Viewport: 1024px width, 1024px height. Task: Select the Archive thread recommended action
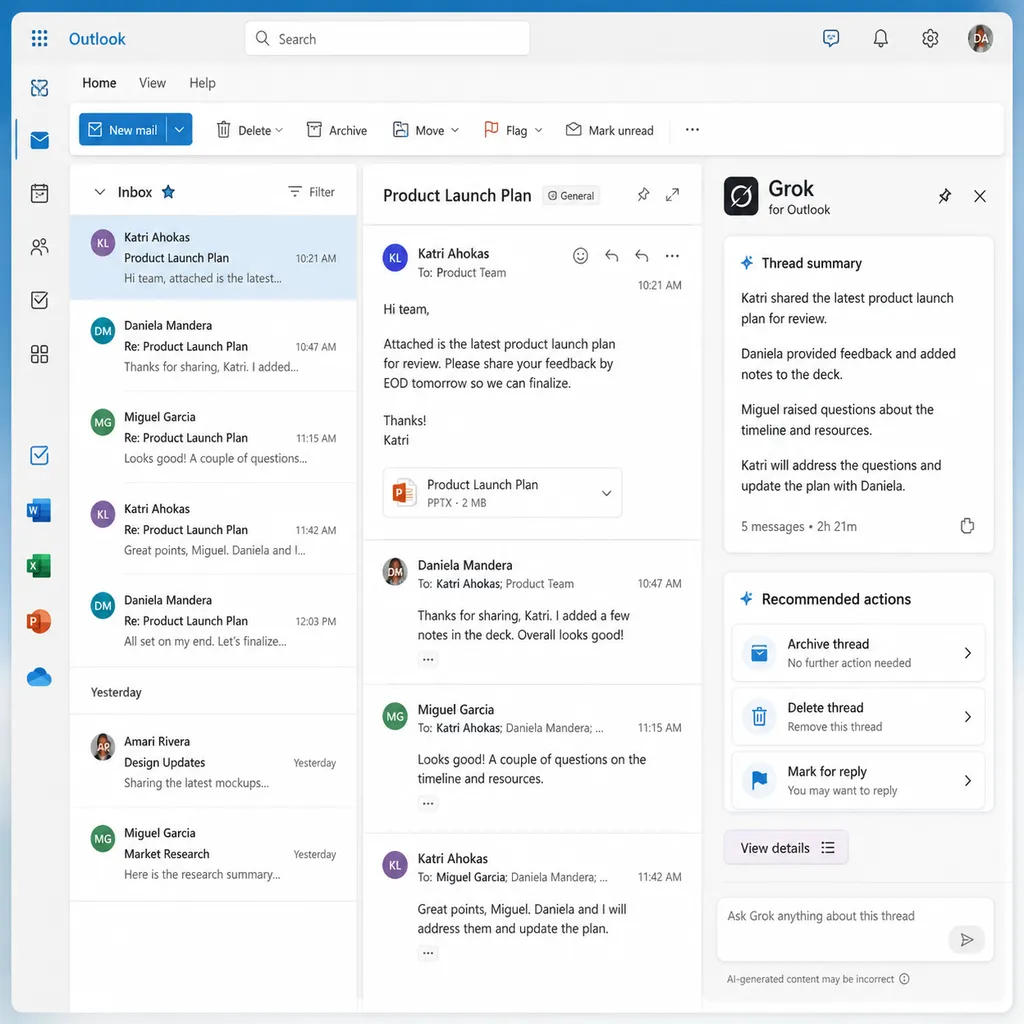[858, 653]
